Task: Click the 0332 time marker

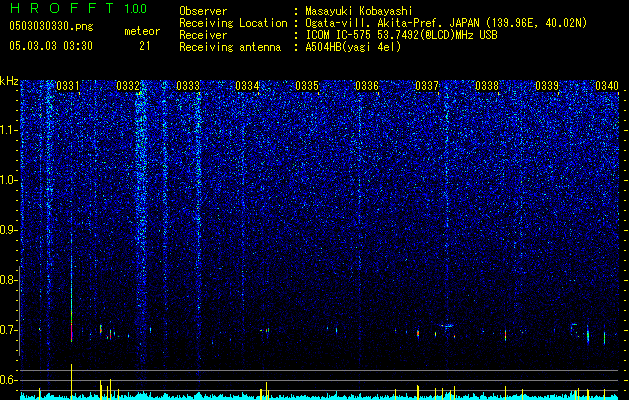Action: 128,86
